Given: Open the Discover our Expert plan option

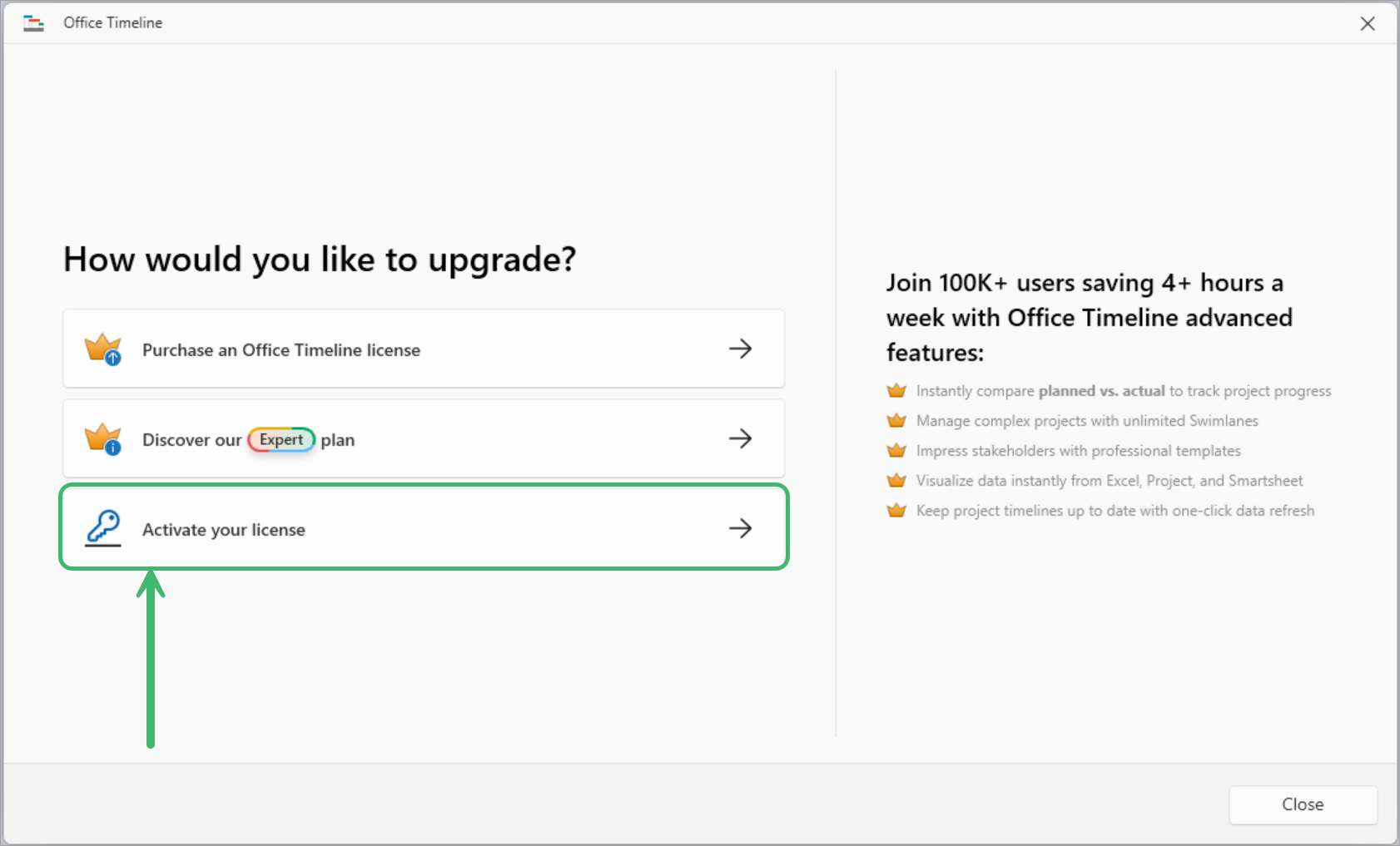Looking at the screenshot, I should pyautogui.click(x=423, y=438).
